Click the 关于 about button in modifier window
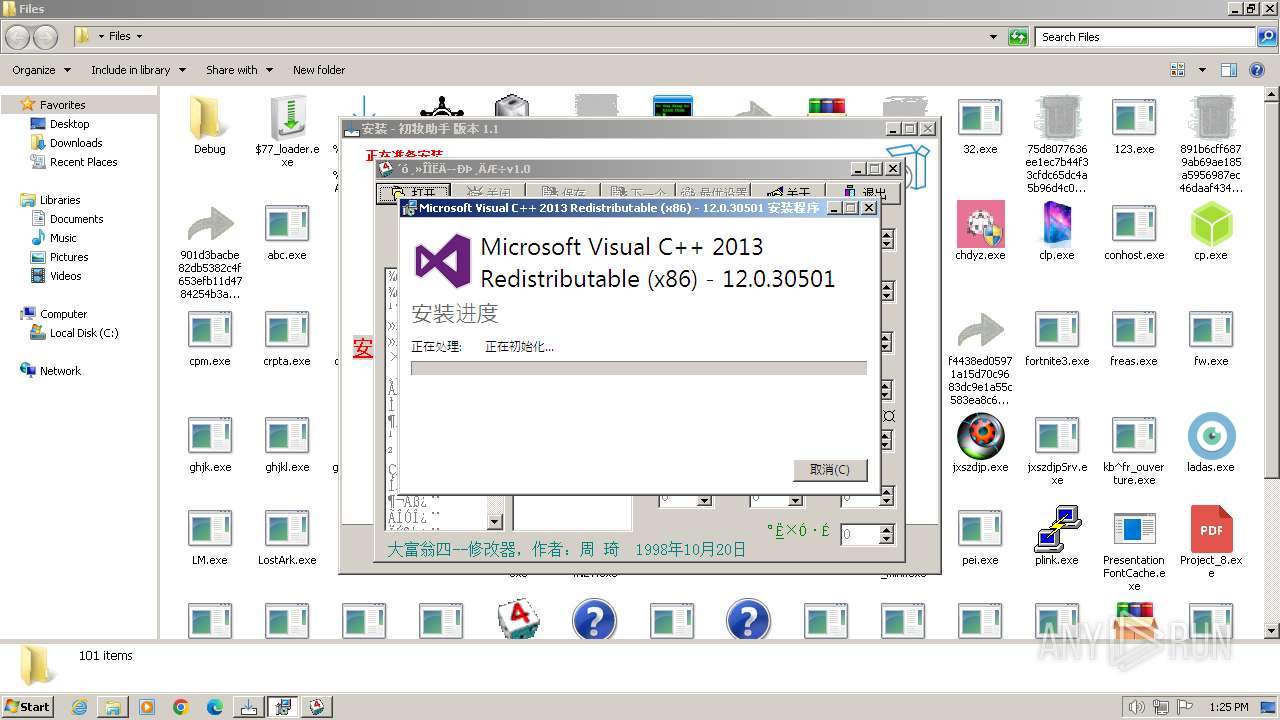Screen dimensions: 1280x720 point(790,193)
